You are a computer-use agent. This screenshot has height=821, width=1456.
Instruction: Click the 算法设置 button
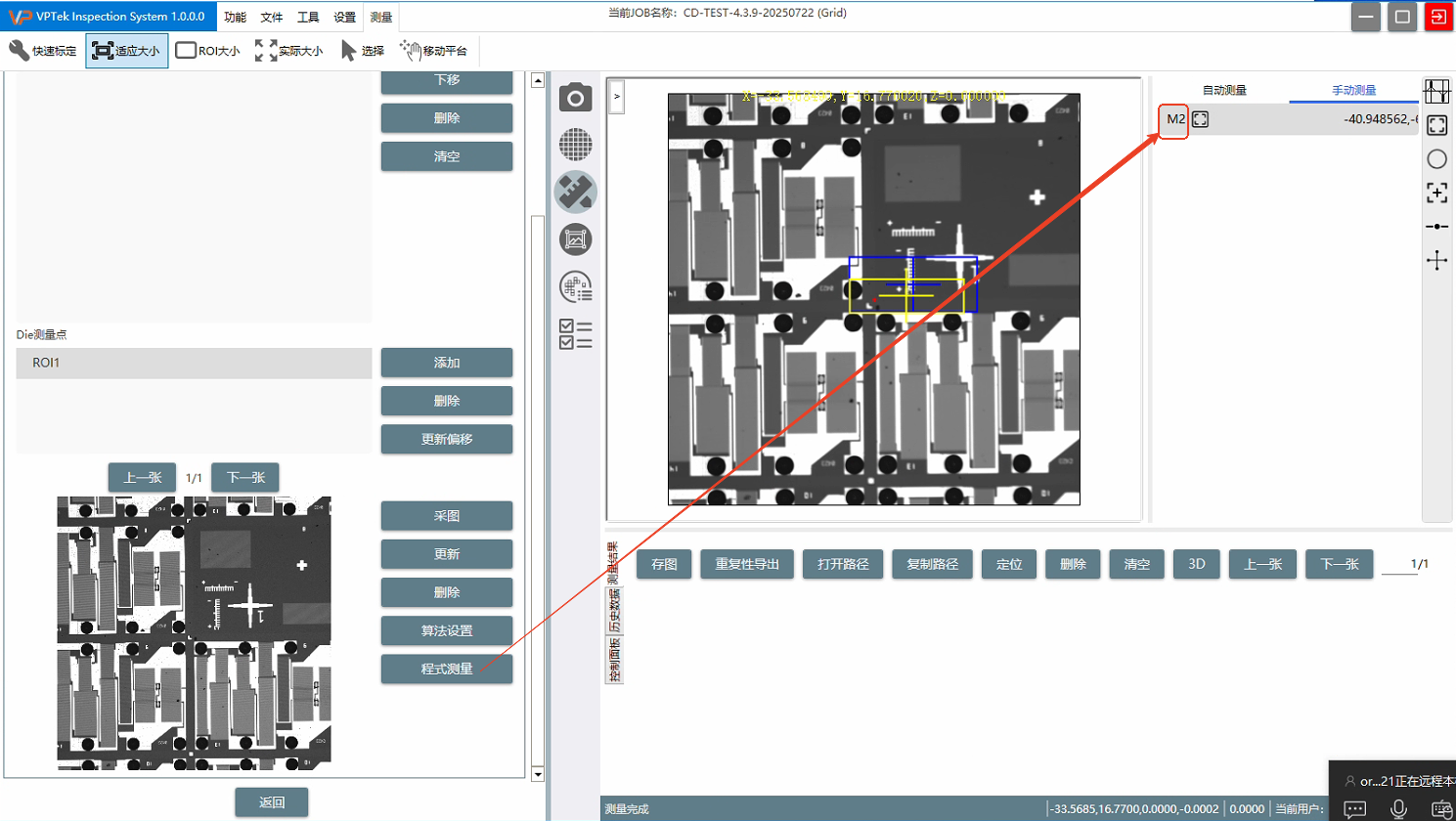[x=446, y=631]
